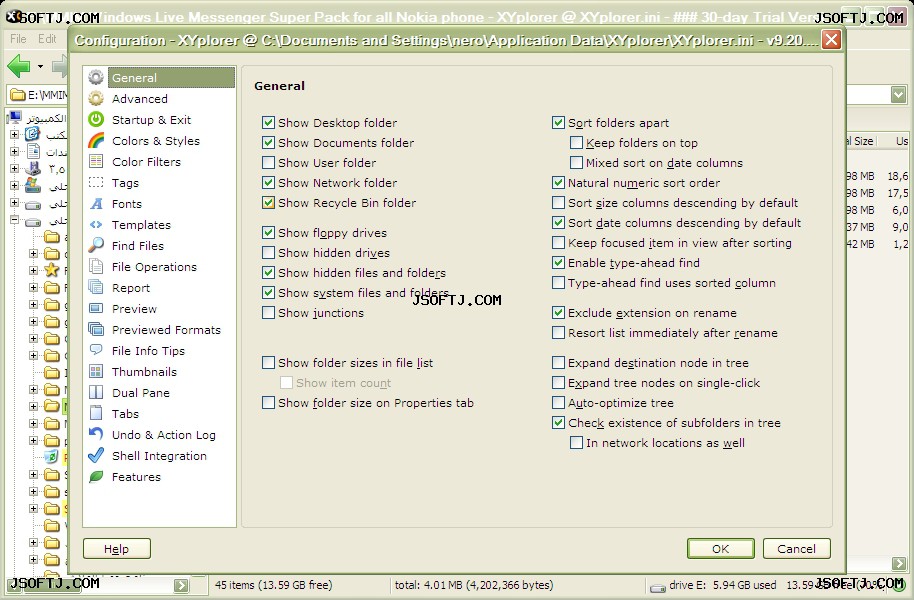Screen dimensions: 914x600
Task: Click the Report icon
Action: 96,287
